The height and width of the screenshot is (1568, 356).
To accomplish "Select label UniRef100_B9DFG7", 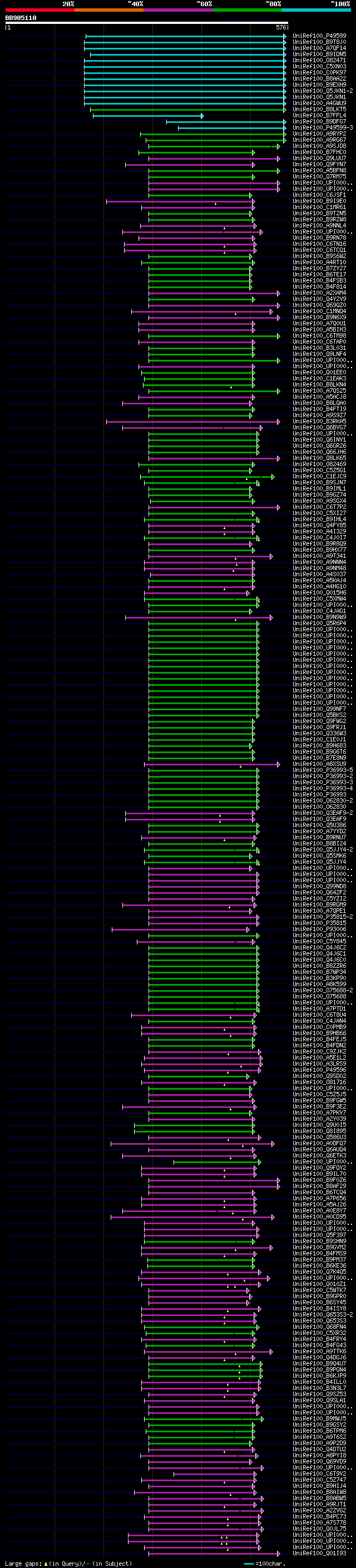I will pos(319,121).
